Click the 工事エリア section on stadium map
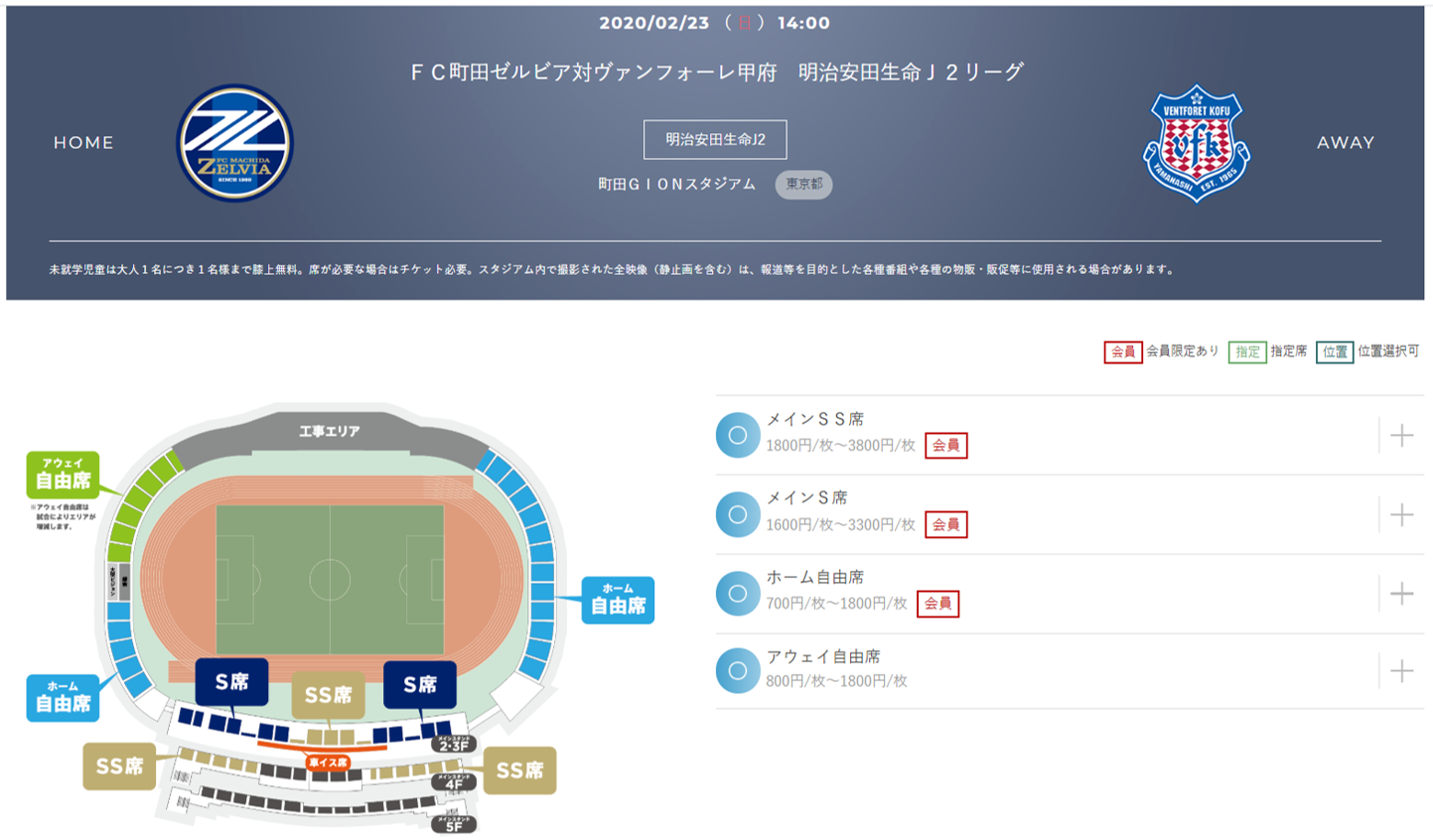The height and width of the screenshot is (840, 1433). tap(330, 432)
